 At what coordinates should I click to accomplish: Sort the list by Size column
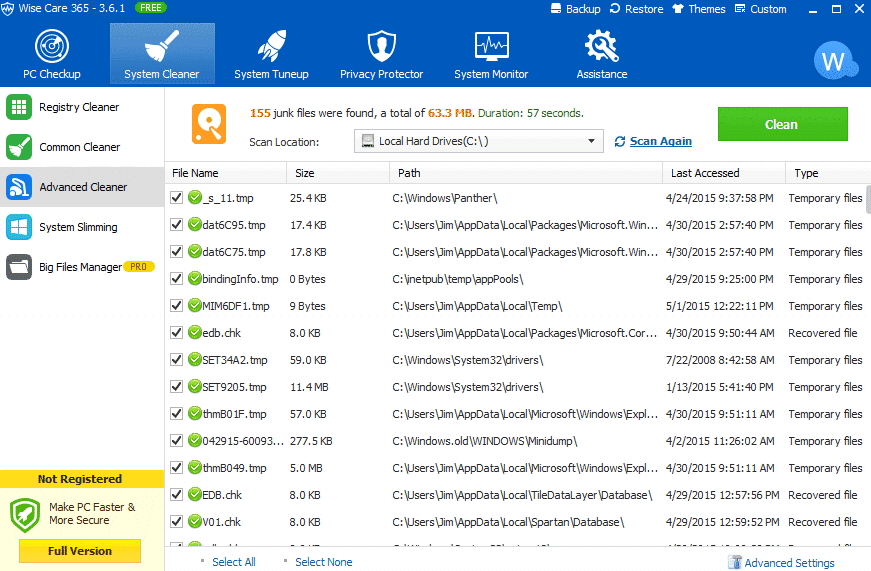pos(338,173)
